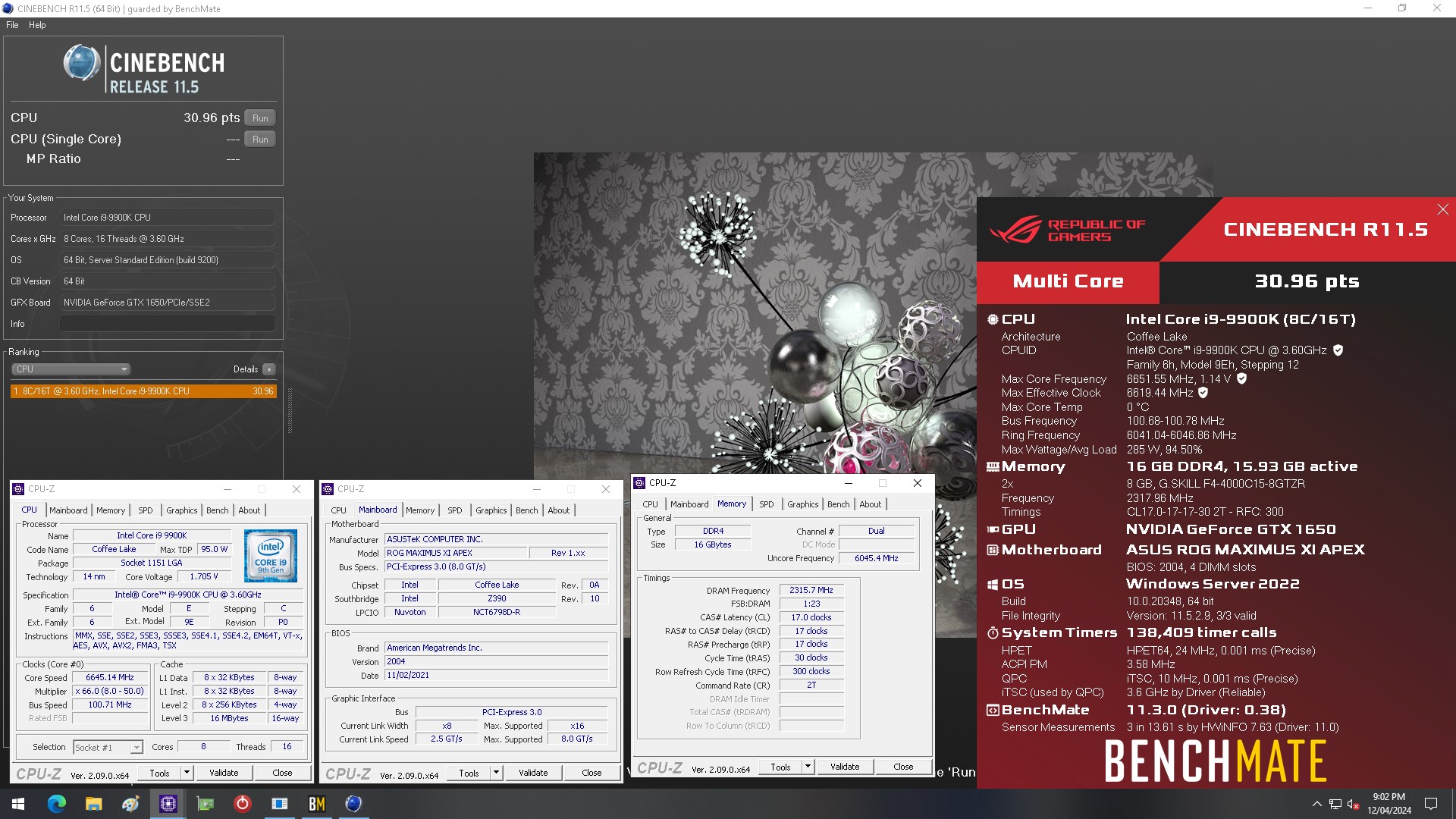The width and height of the screenshot is (1456, 819).
Task: Click first CPU-Z window title icon
Action: (x=19, y=489)
